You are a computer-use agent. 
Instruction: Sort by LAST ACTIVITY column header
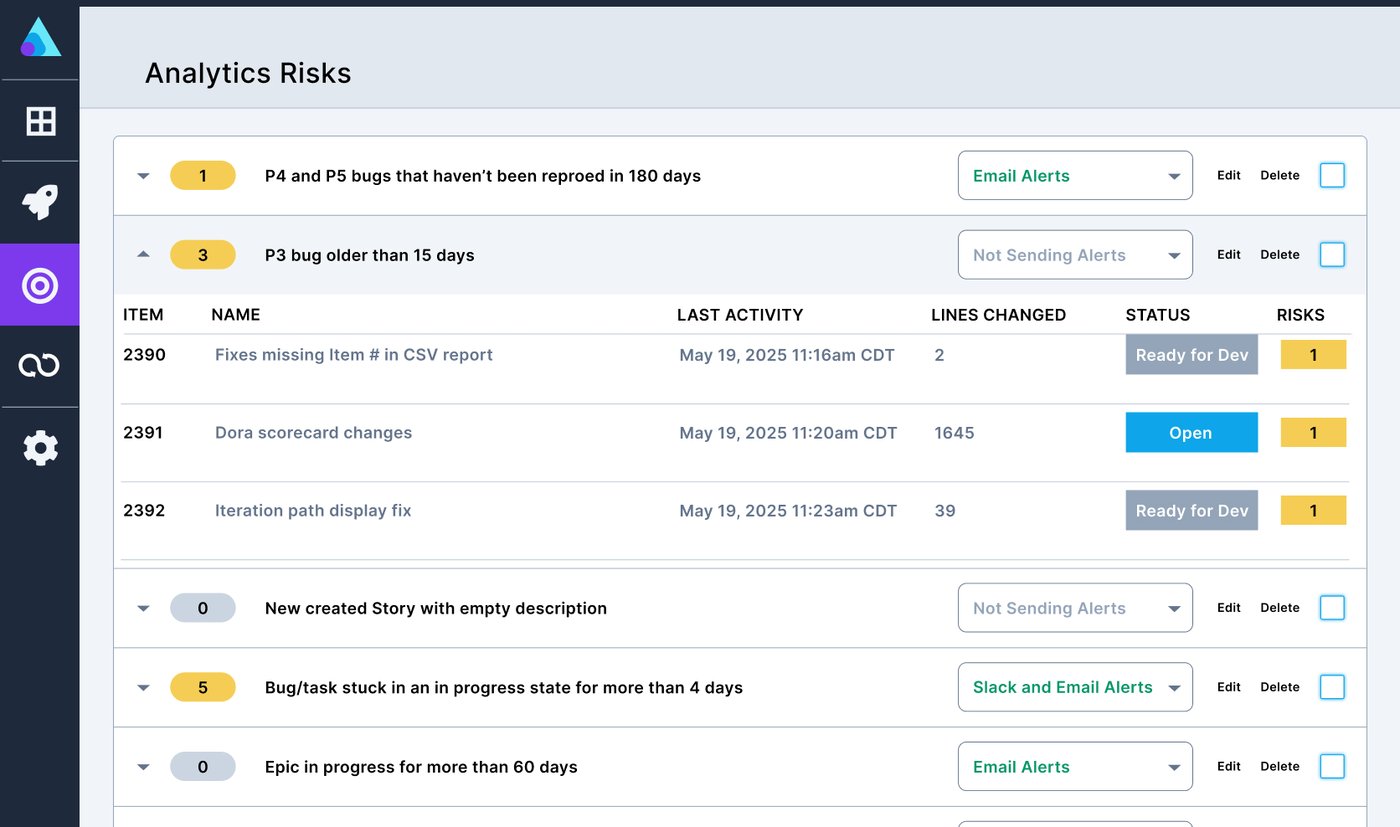[x=740, y=315]
